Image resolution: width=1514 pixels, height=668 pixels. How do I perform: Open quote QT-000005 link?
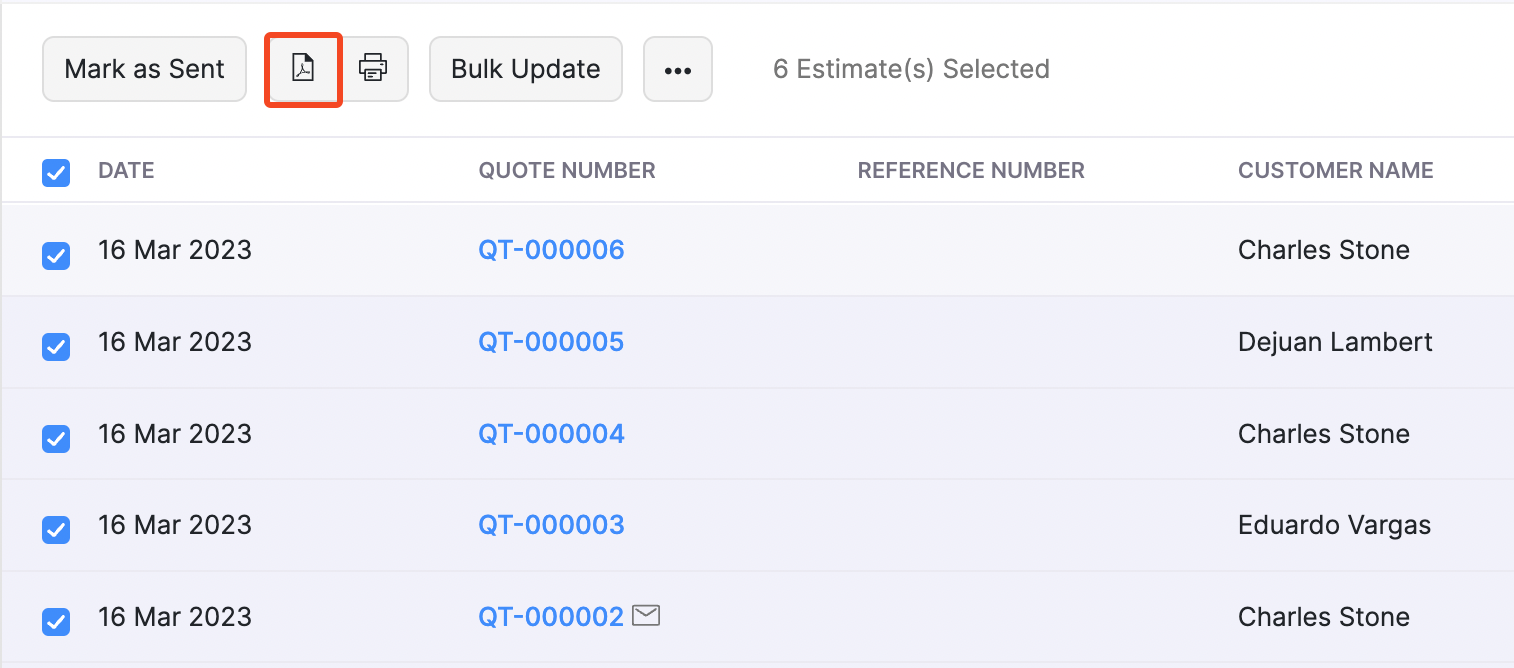coord(551,342)
